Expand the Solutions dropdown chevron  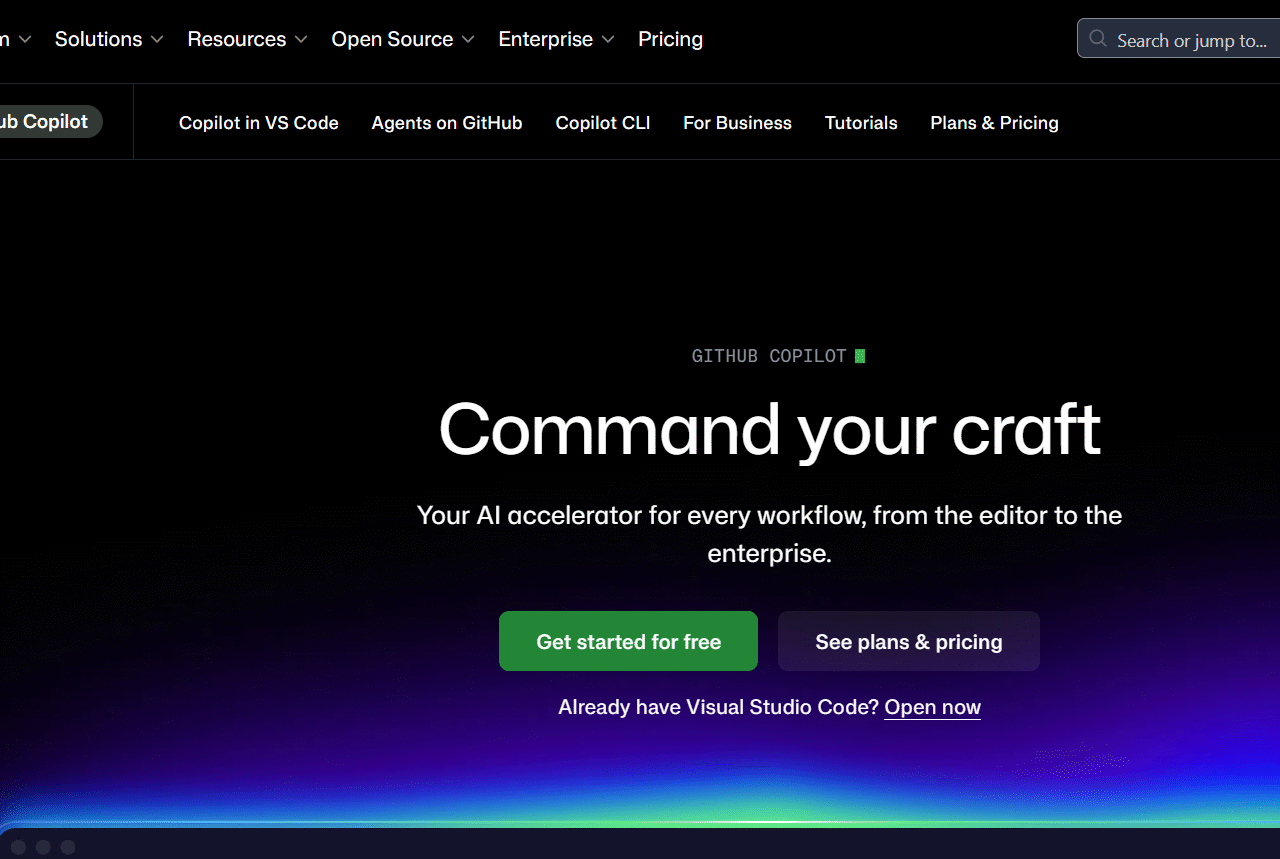coord(157,39)
